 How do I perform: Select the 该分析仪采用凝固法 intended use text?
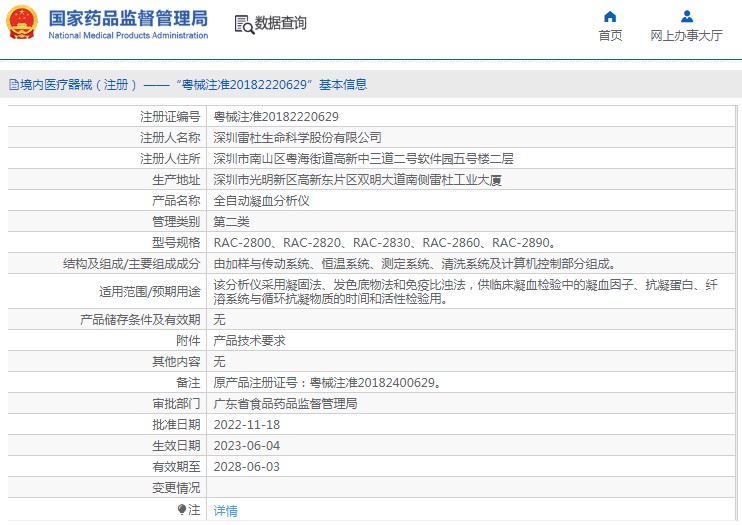(466, 292)
